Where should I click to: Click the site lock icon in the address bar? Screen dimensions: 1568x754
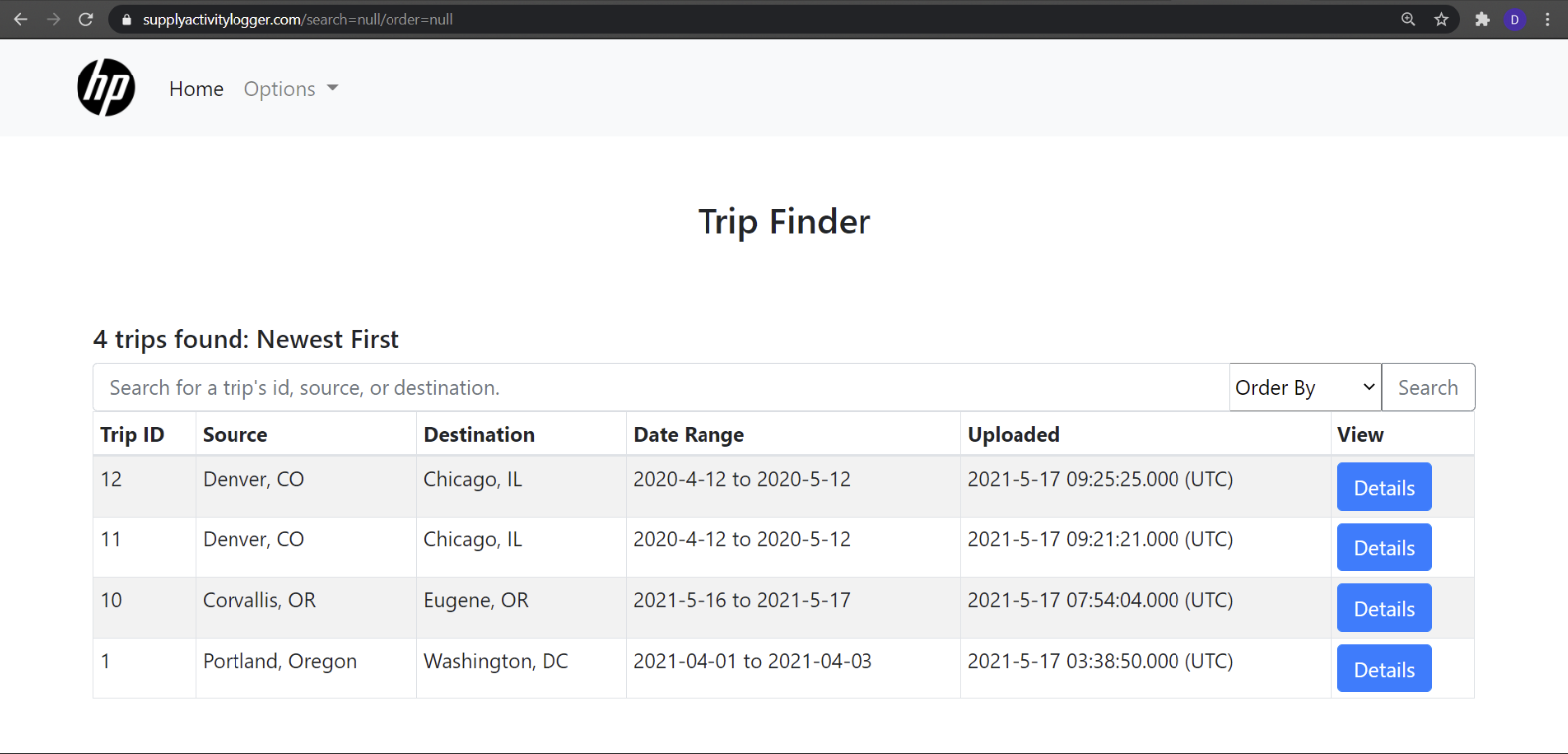pyautogui.click(x=127, y=19)
